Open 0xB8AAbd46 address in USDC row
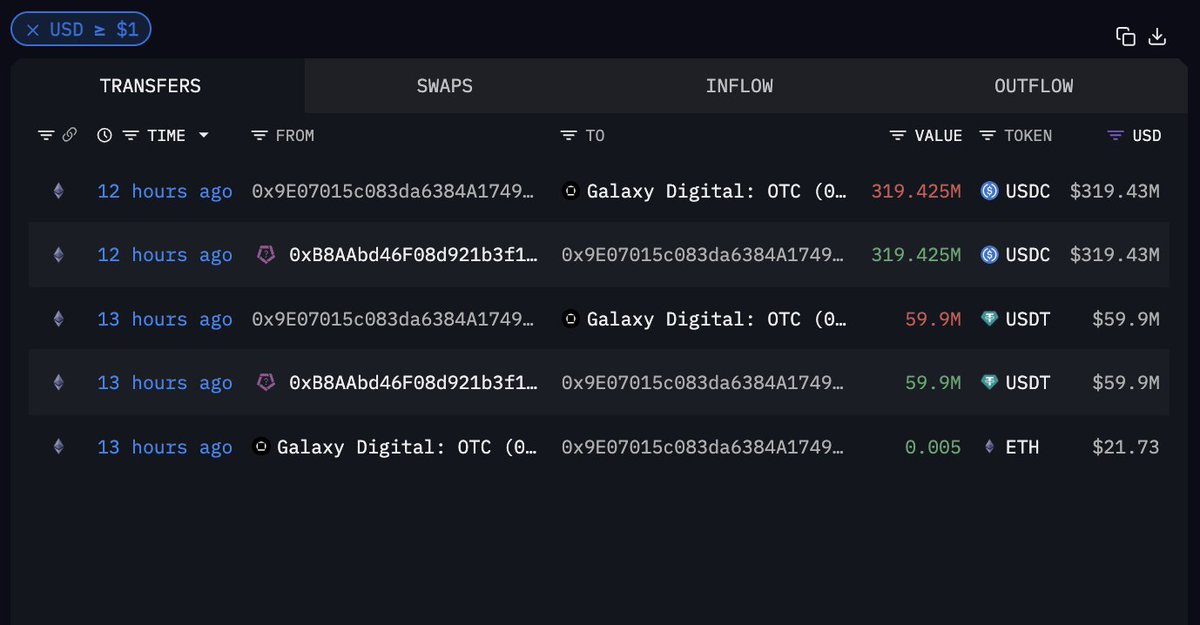 click(x=413, y=255)
